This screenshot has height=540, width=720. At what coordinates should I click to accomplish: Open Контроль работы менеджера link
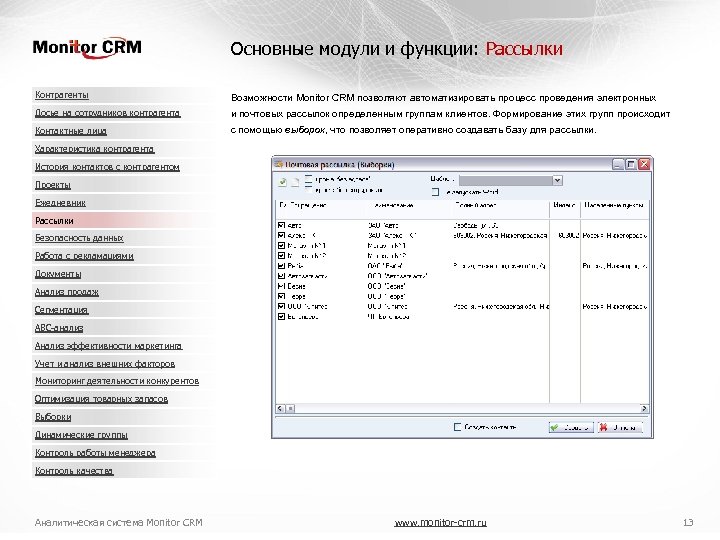point(95,453)
